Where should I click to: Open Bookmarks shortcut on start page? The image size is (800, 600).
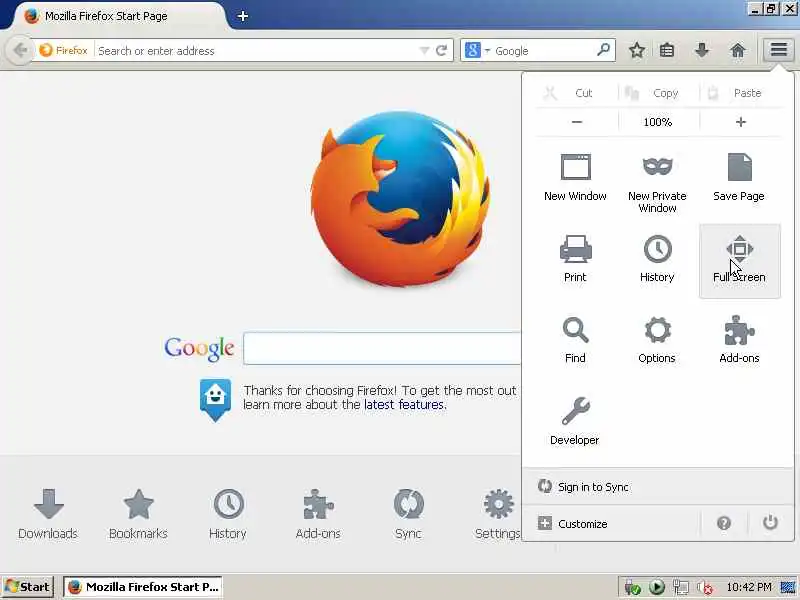138,514
